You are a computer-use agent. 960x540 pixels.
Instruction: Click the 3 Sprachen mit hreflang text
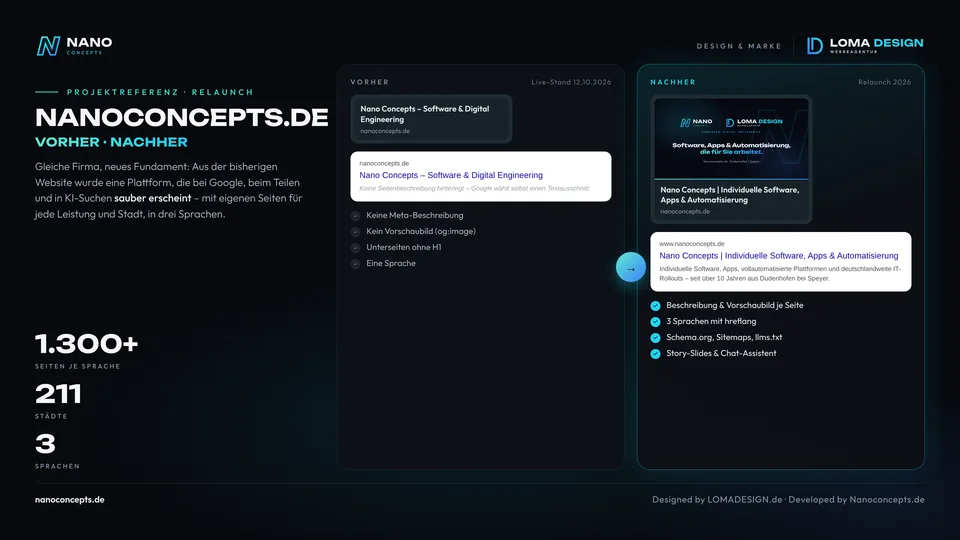pyautogui.click(x=711, y=321)
